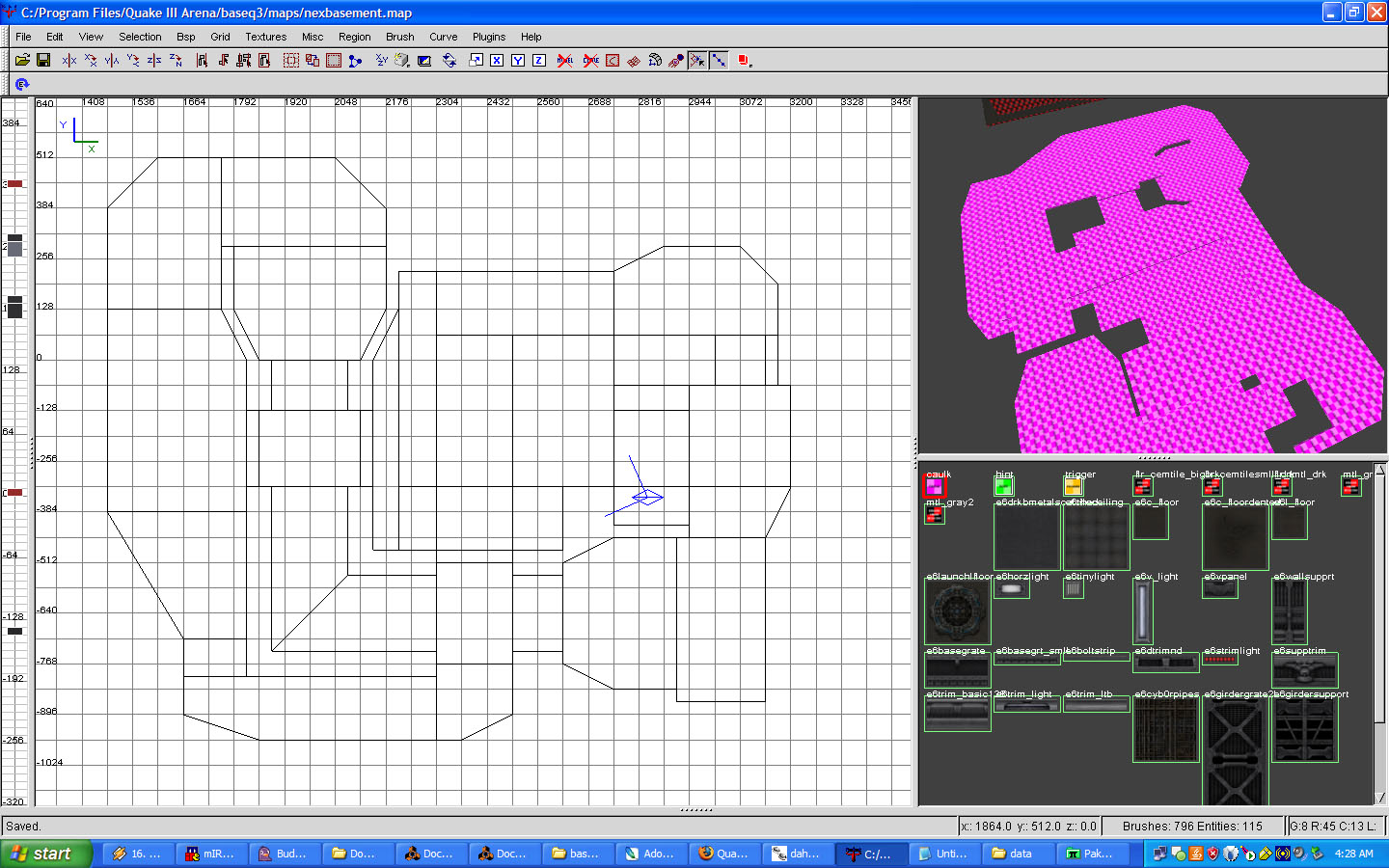Switch to the data folder taskbar button
The width and height of the screenshot is (1389, 868).
[x=1018, y=854]
